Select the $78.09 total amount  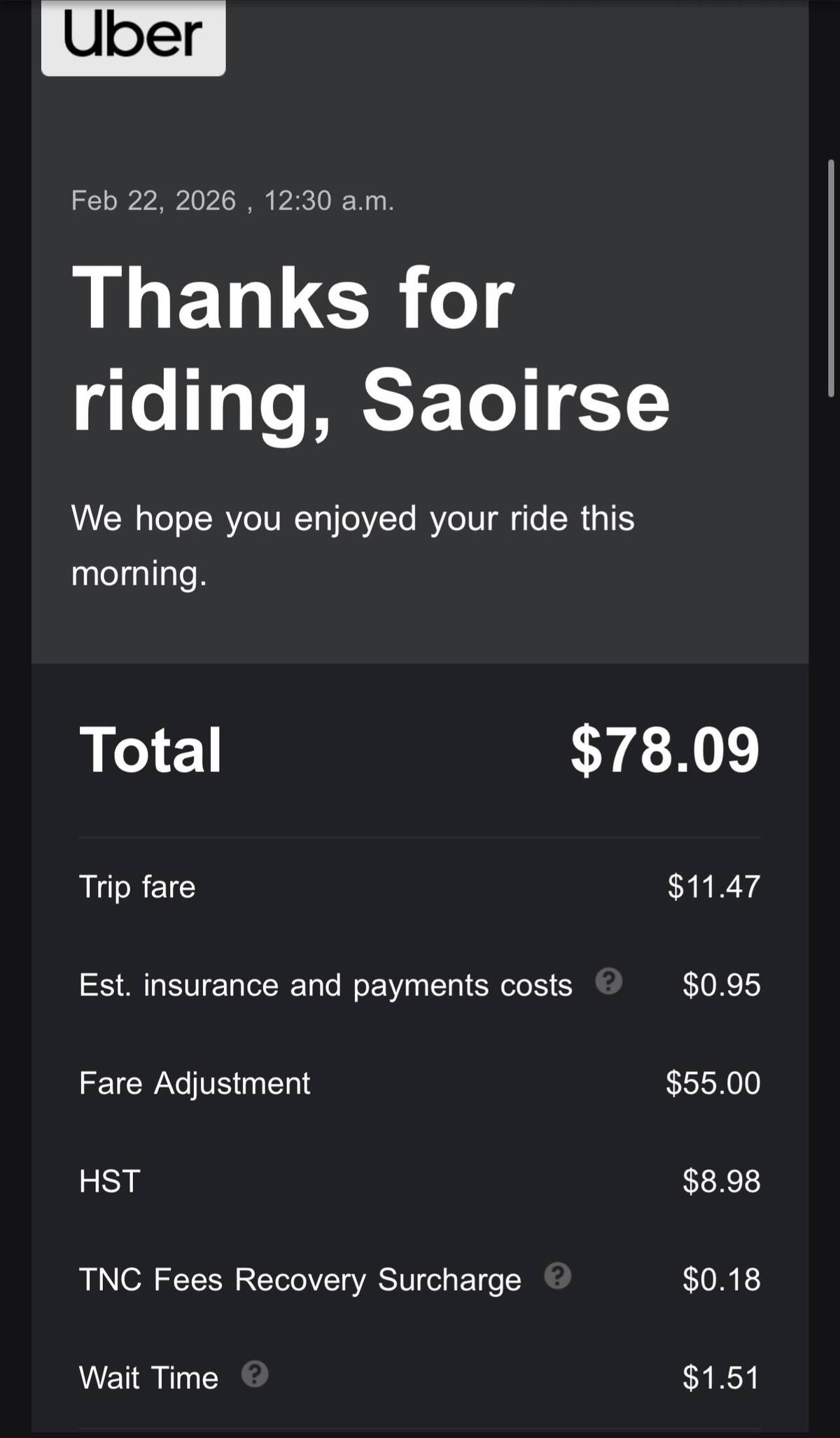[x=664, y=750]
